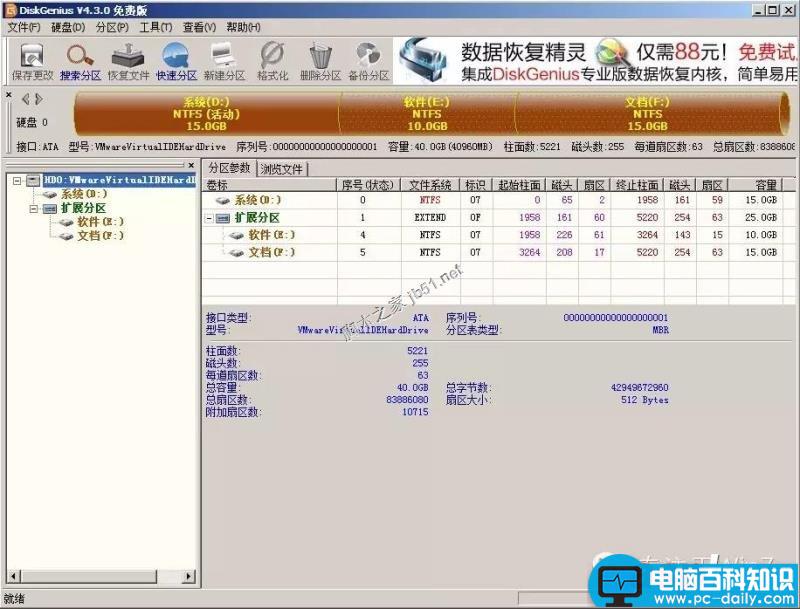800x609 pixels.
Task: Click the 终止柱面 column header
Action: [x=637, y=185]
